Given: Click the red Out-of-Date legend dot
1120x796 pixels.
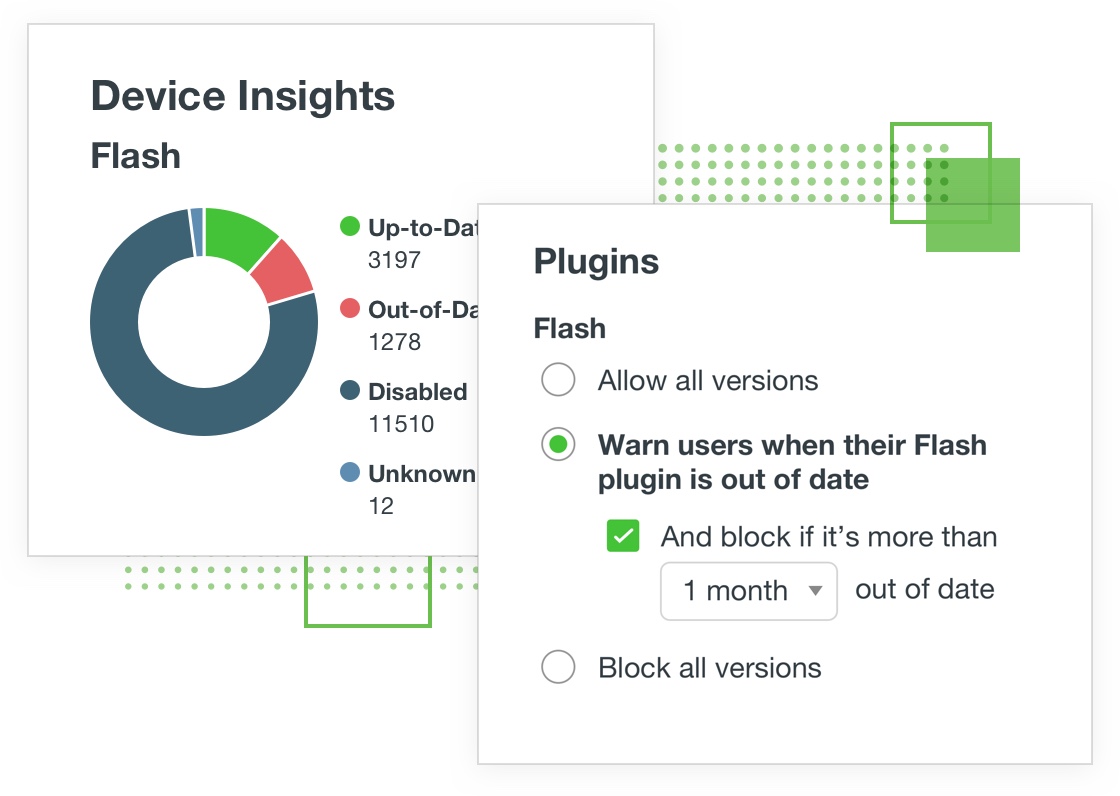Looking at the screenshot, I should [x=350, y=309].
